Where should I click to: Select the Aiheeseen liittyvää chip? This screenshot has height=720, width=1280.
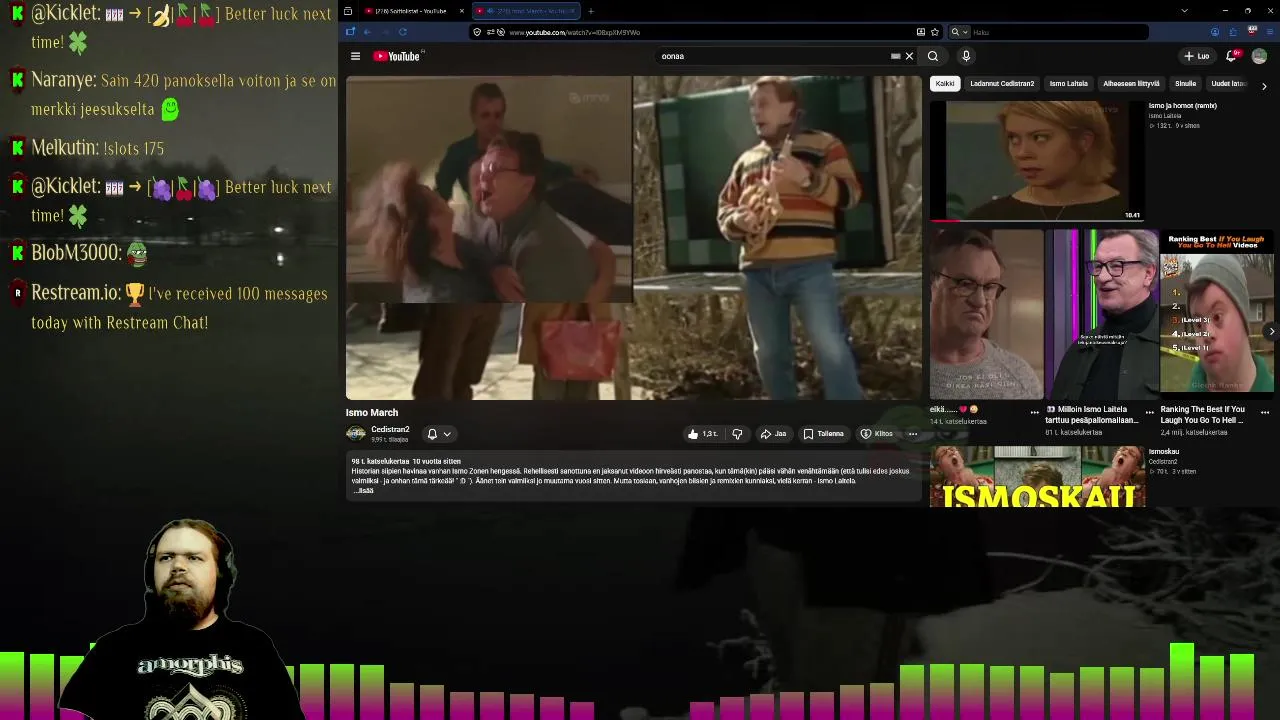(1131, 84)
